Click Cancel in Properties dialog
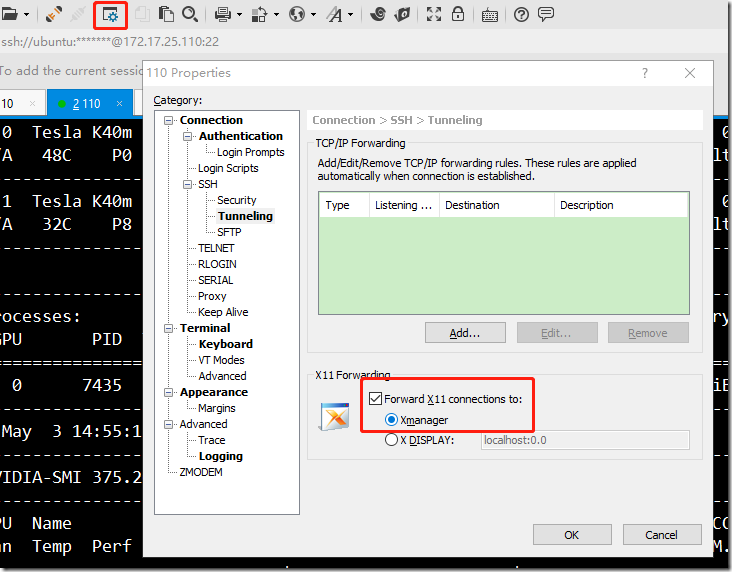732x572 pixels. point(662,535)
